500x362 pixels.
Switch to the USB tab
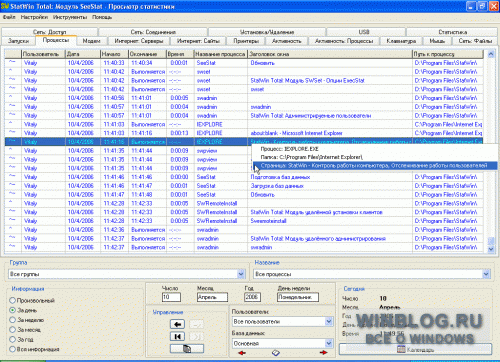364,32
